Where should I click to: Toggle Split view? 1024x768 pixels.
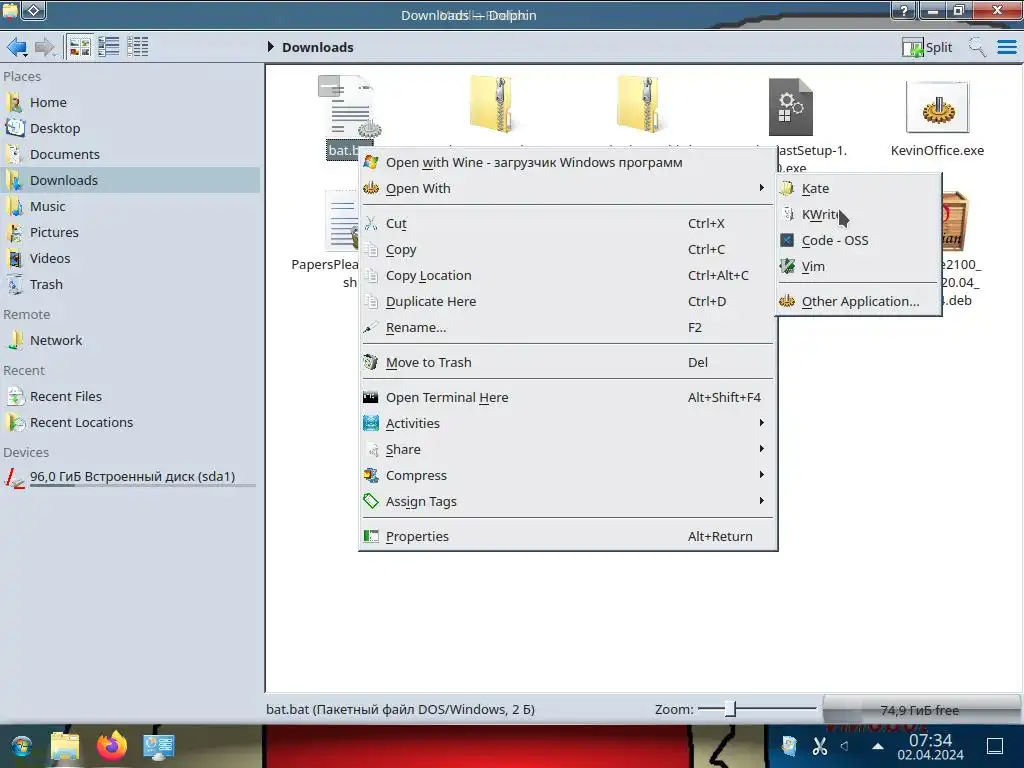point(927,47)
